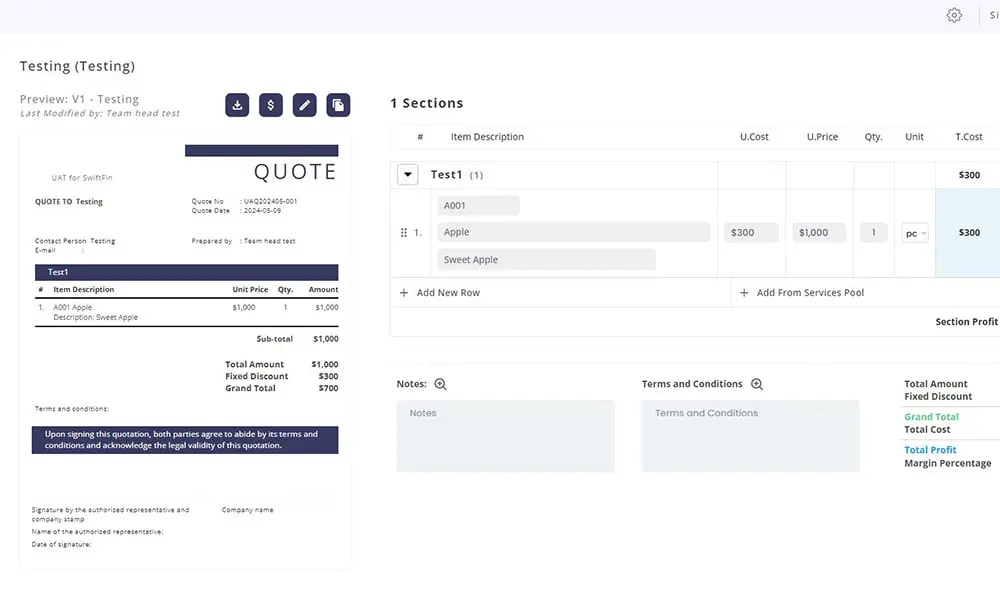The image size is (1000, 600).
Task: Click the Sweet Apple description field
Action: click(x=546, y=260)
